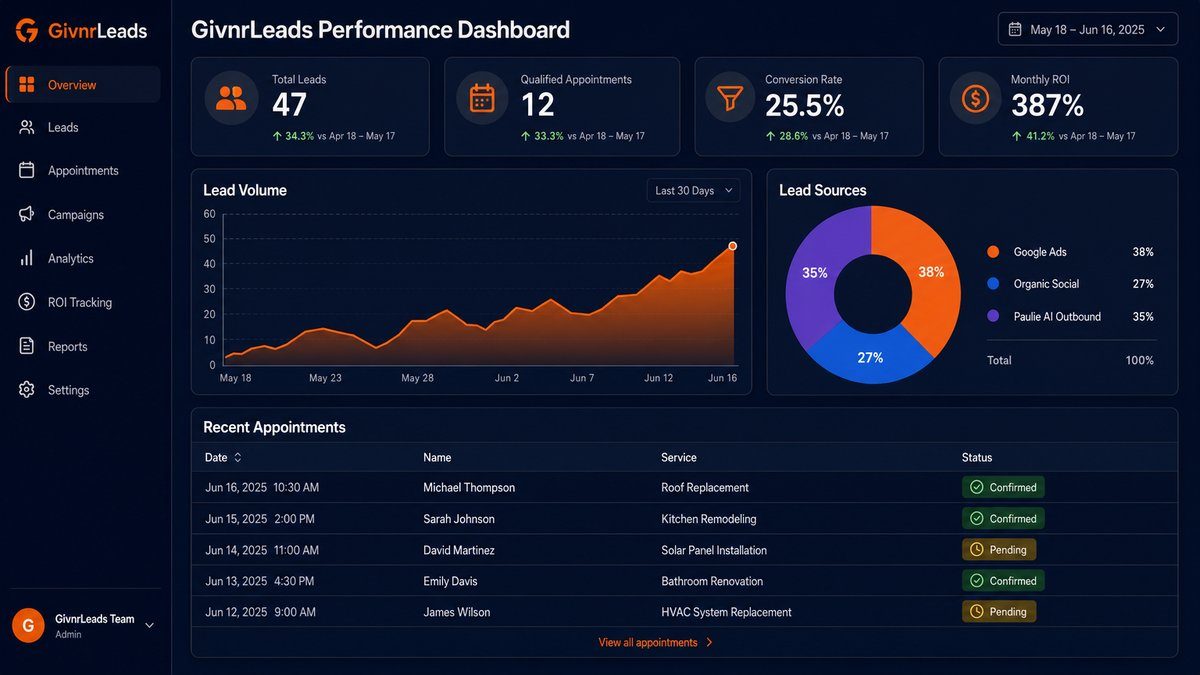The image size is (1200, 675).
Task: Click Kitchen Remodeling service cell
Action: click(x=709, y=518)
